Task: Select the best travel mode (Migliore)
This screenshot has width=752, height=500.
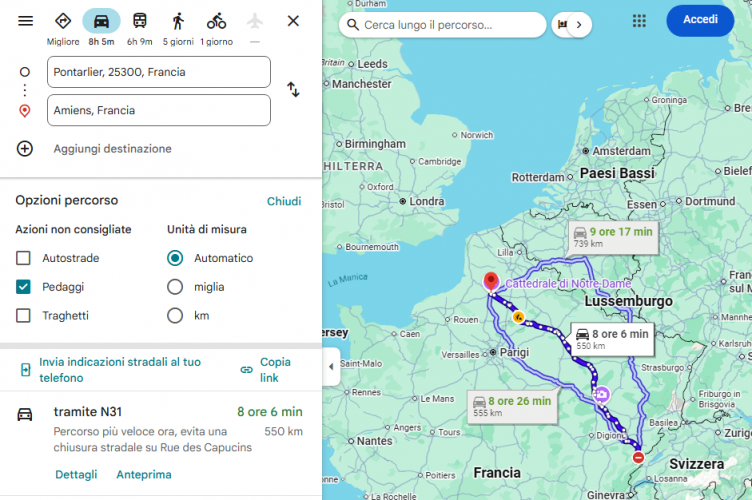Action: click(x=63, y=28)
